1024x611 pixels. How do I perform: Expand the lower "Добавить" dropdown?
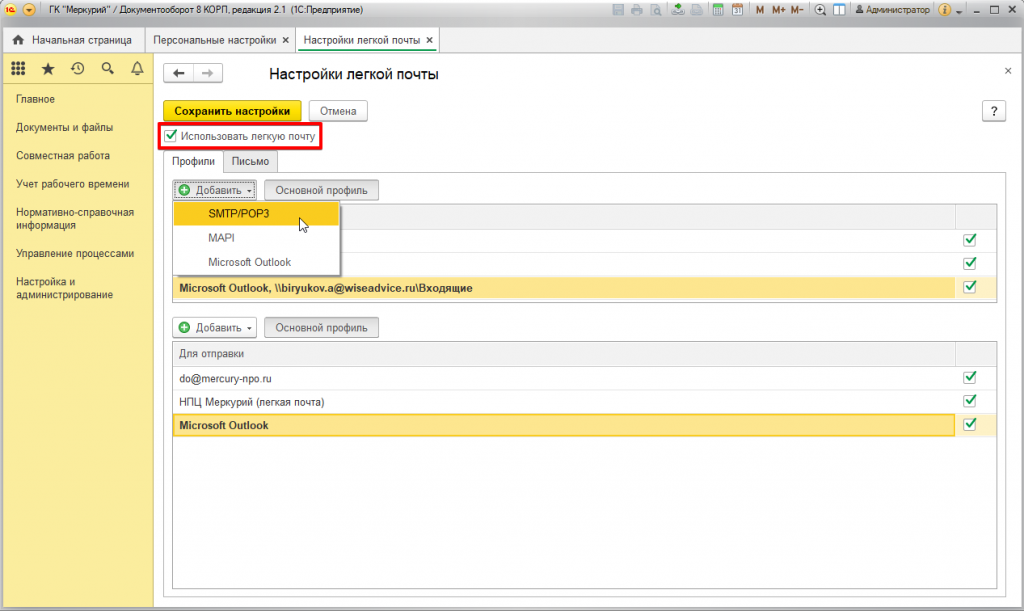click(x=215, y=328)
